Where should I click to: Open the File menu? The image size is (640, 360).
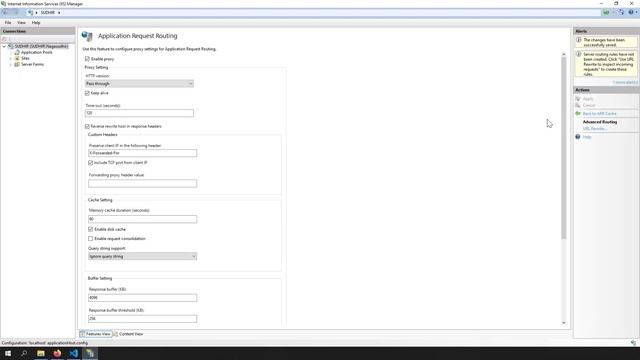pos(8,23)
